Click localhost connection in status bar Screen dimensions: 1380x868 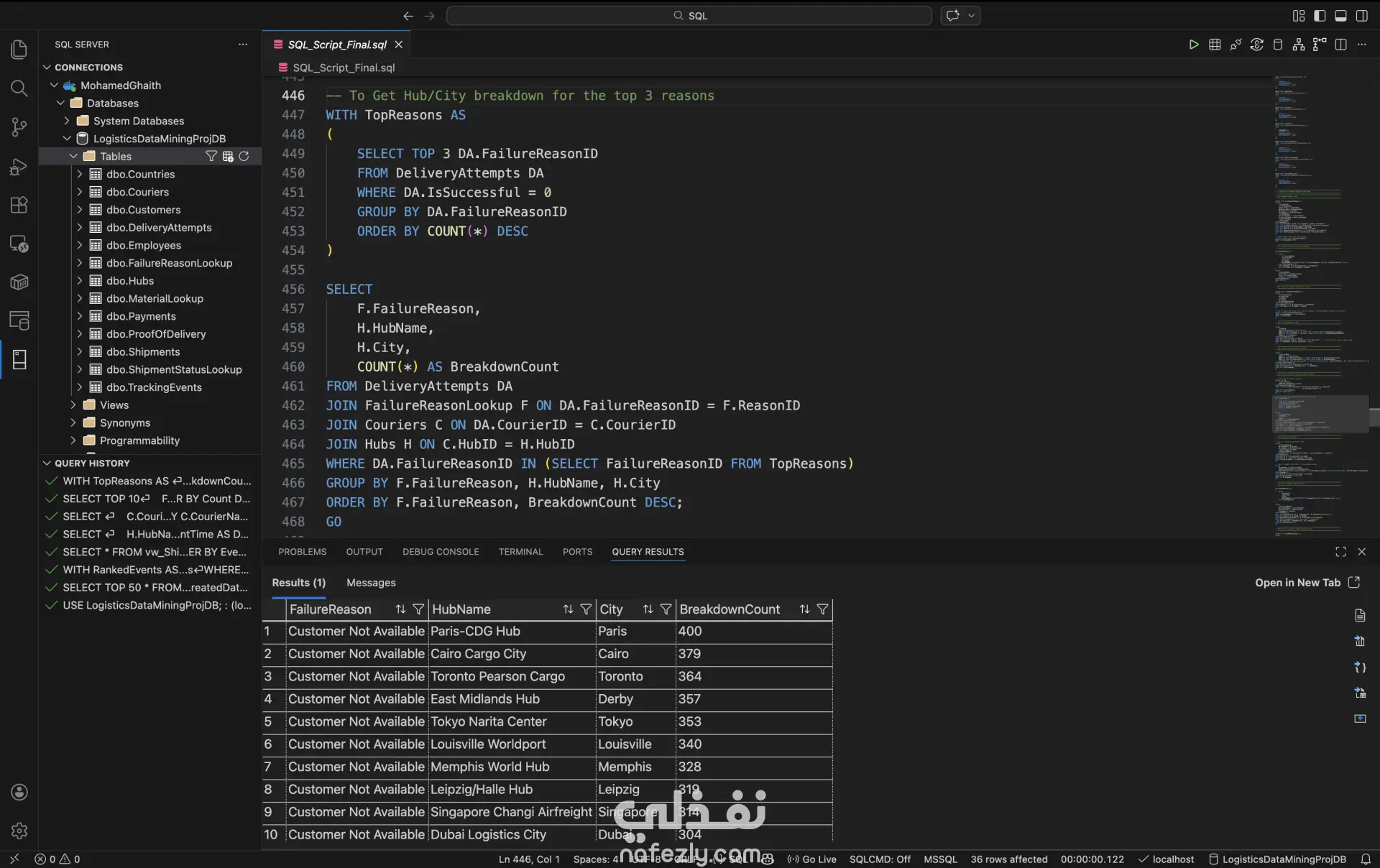(x=1166, y=859)
